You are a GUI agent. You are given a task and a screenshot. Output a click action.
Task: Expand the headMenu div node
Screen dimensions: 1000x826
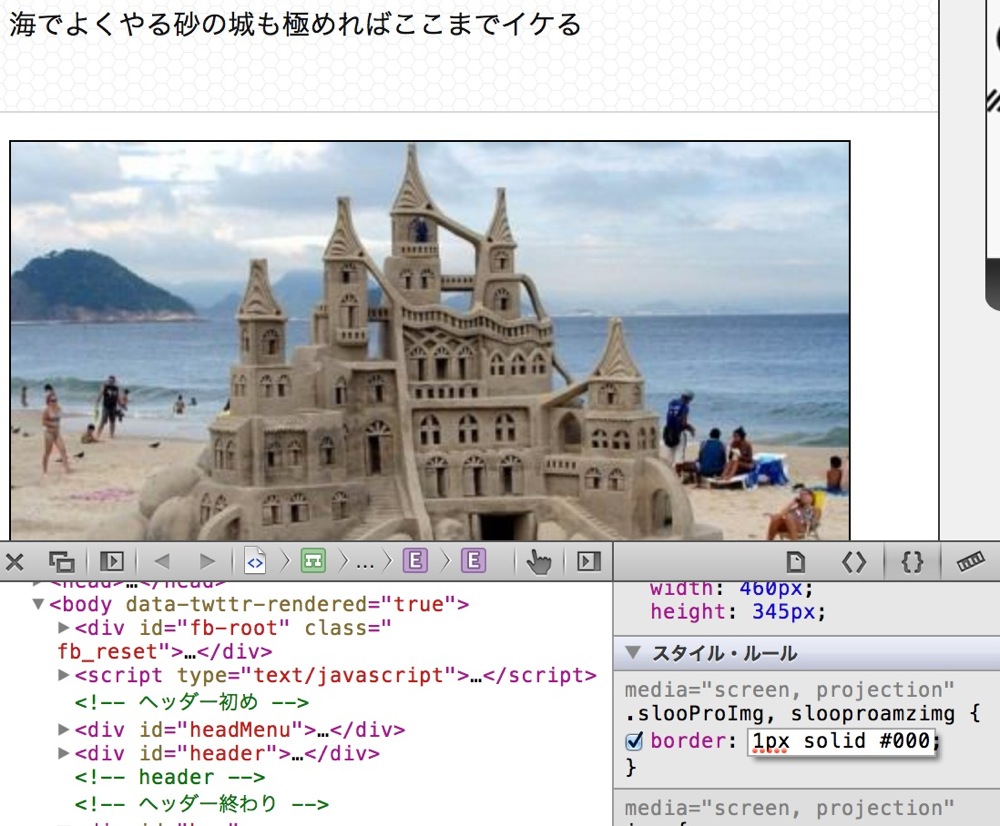[64, 729]
